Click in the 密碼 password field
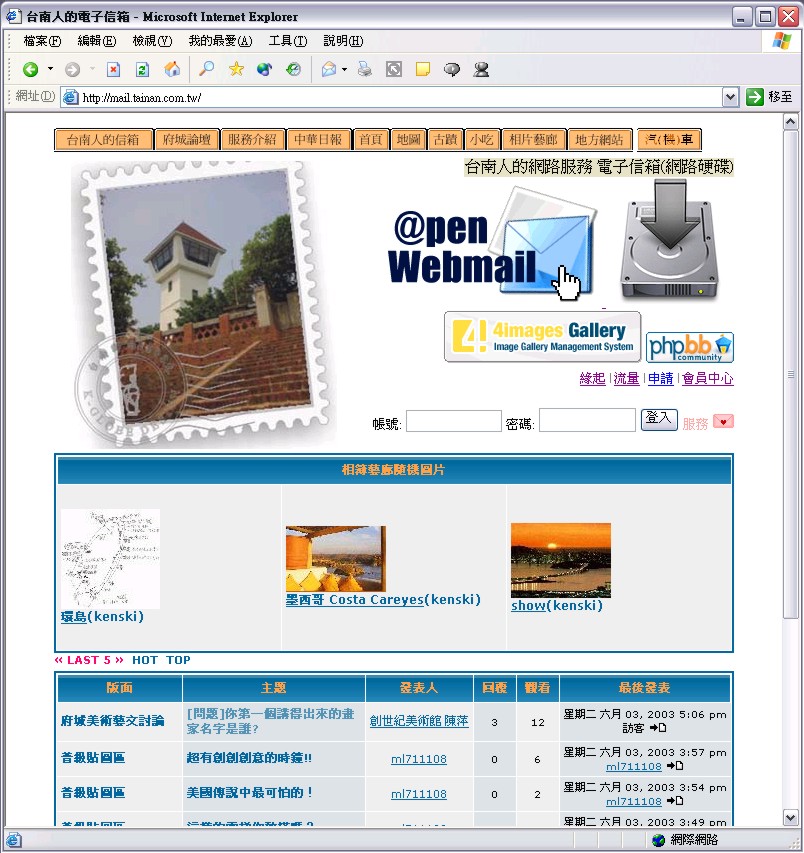This screenshot has width=804, height=853. (x=587, y=420)
